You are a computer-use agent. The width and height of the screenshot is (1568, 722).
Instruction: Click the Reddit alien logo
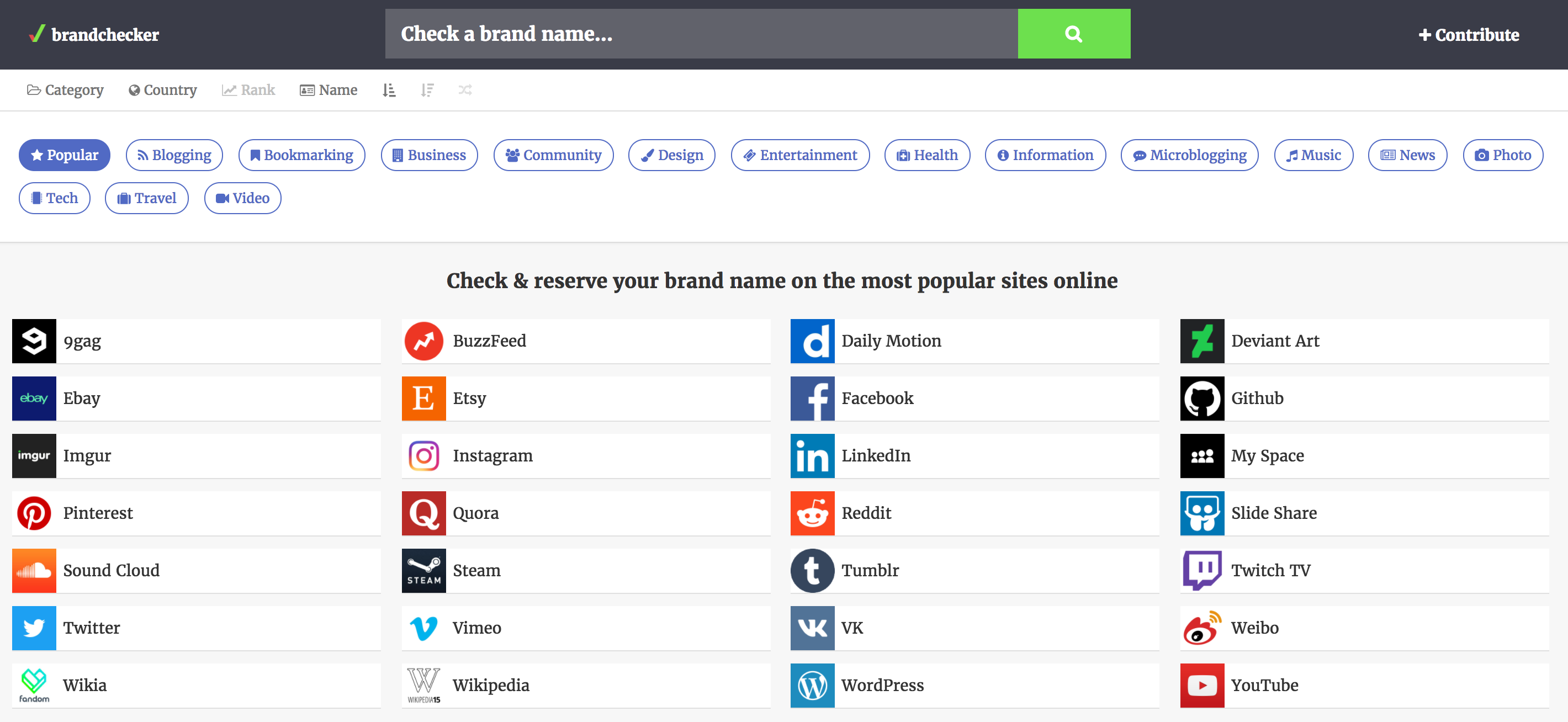click(x=812, y=513)
